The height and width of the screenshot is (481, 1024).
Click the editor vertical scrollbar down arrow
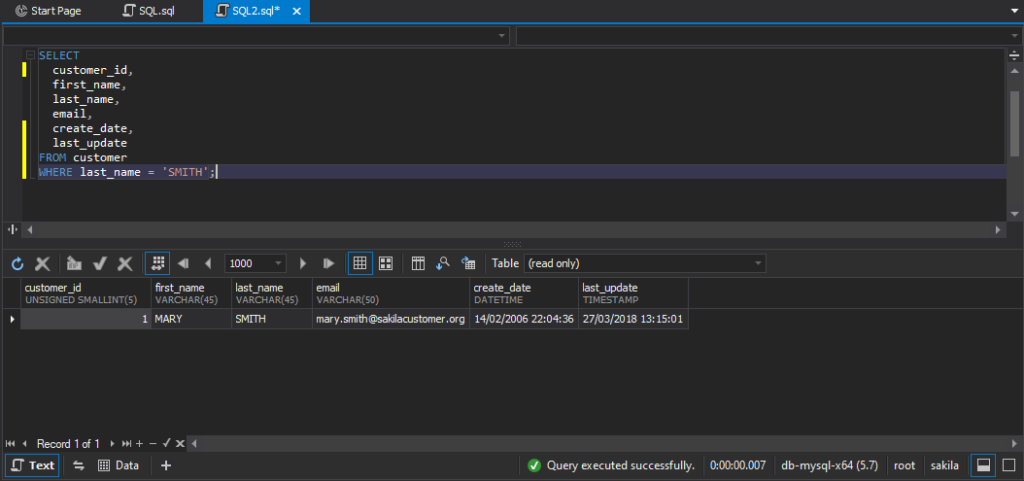click(x=1014, y=213)
